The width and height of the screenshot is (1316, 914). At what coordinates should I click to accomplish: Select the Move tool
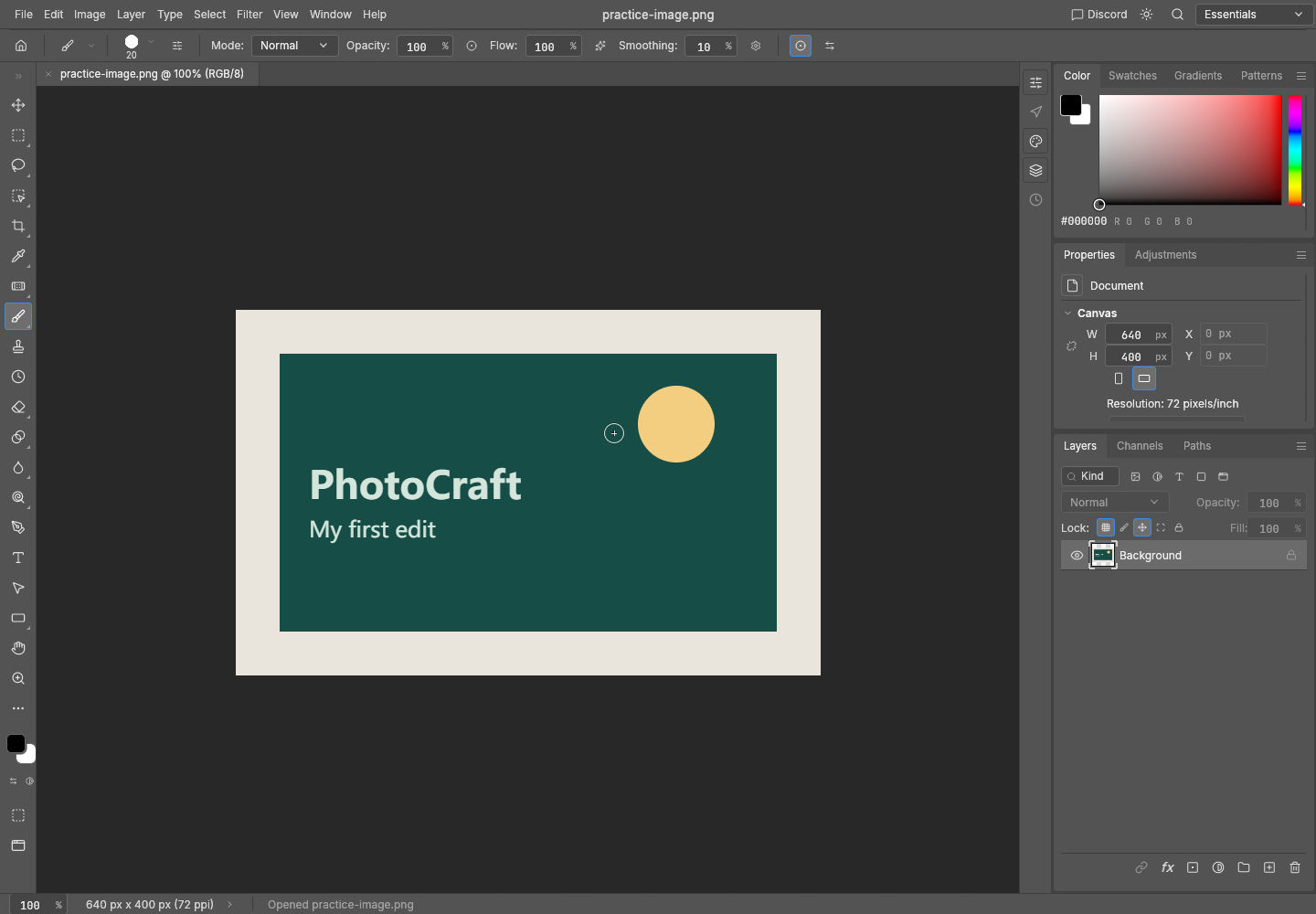click(18, 105)
